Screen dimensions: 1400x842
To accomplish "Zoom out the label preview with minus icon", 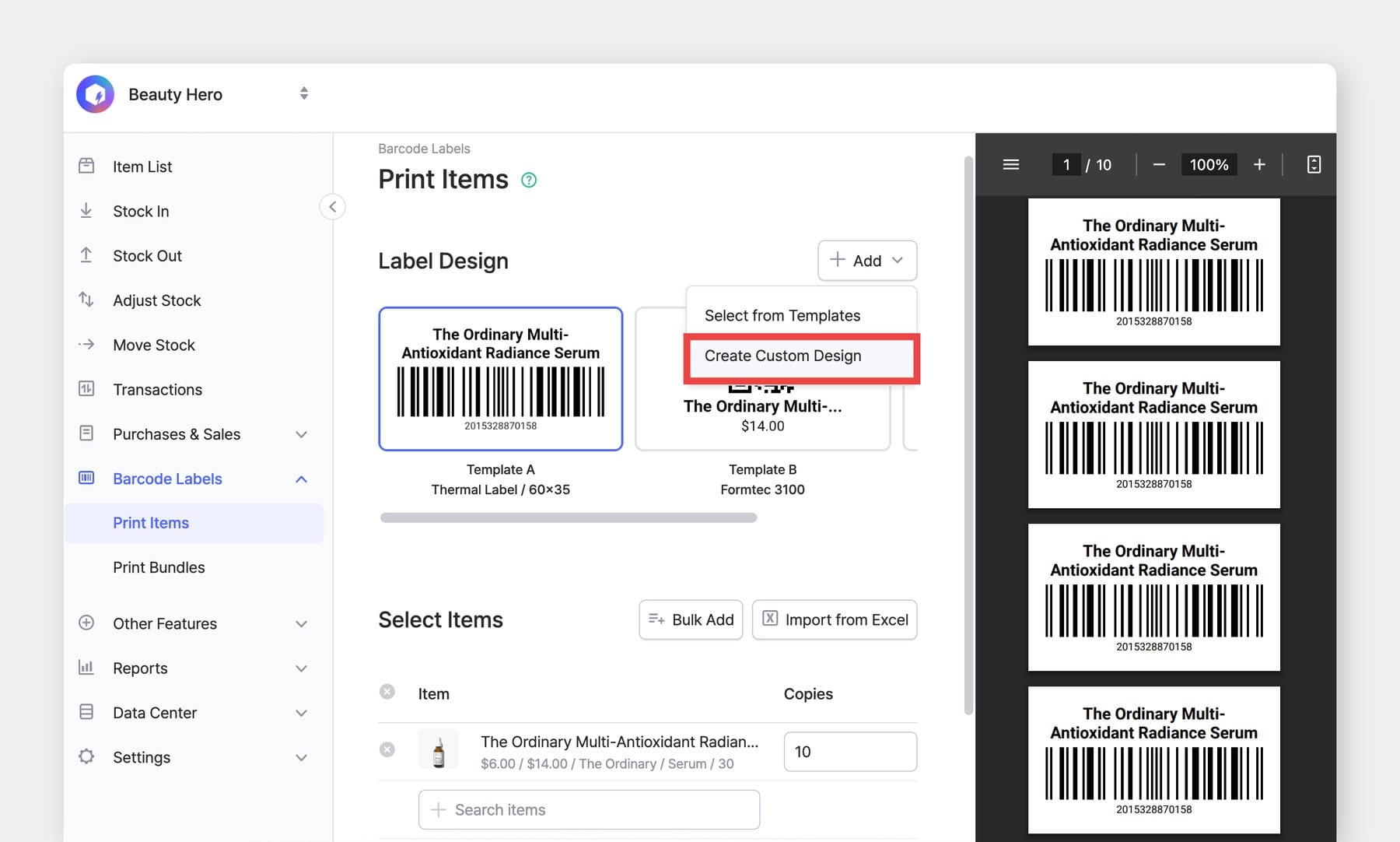I will click(1159, 164).
